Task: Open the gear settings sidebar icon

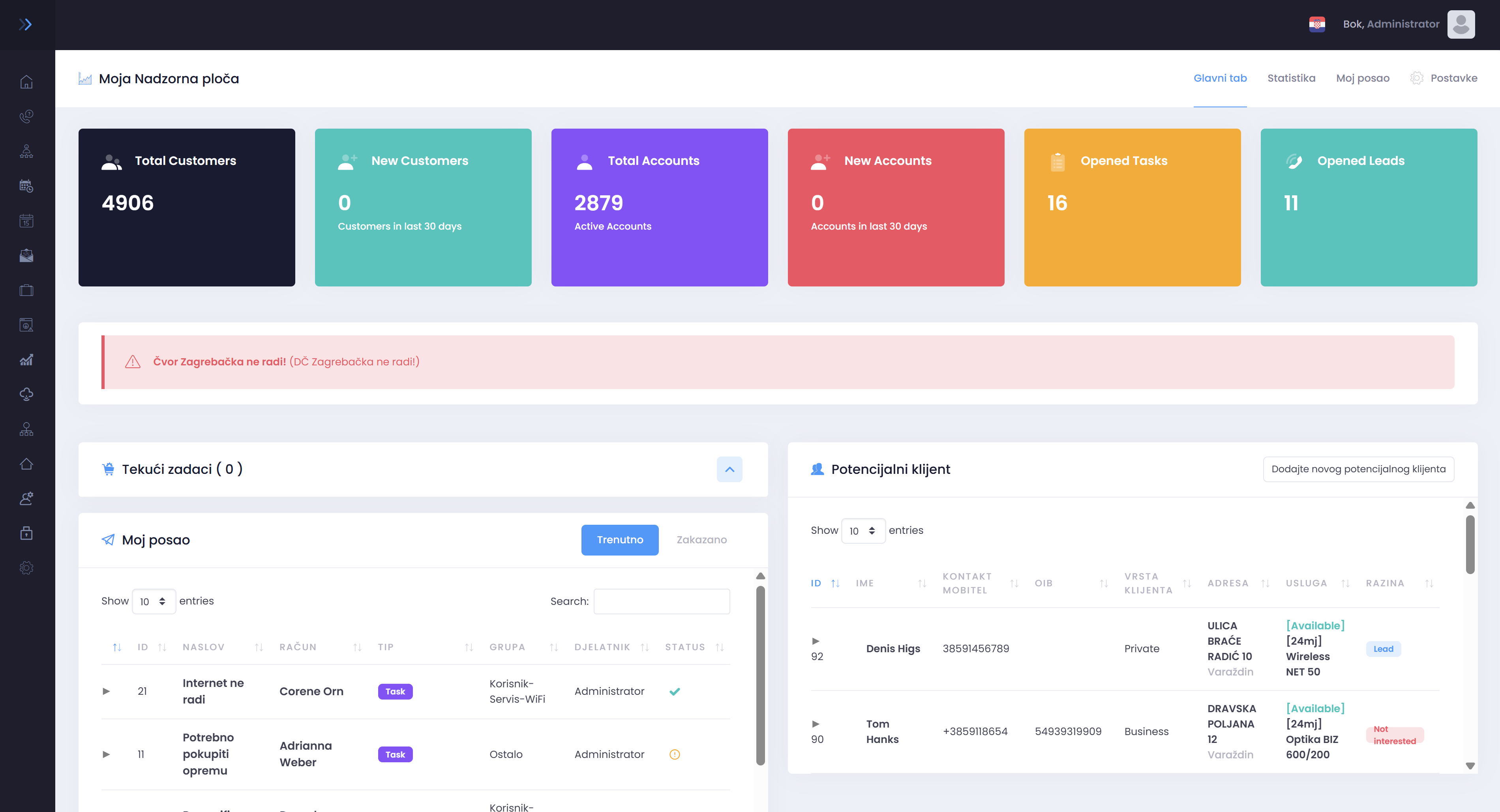Action: coord(26,567)
